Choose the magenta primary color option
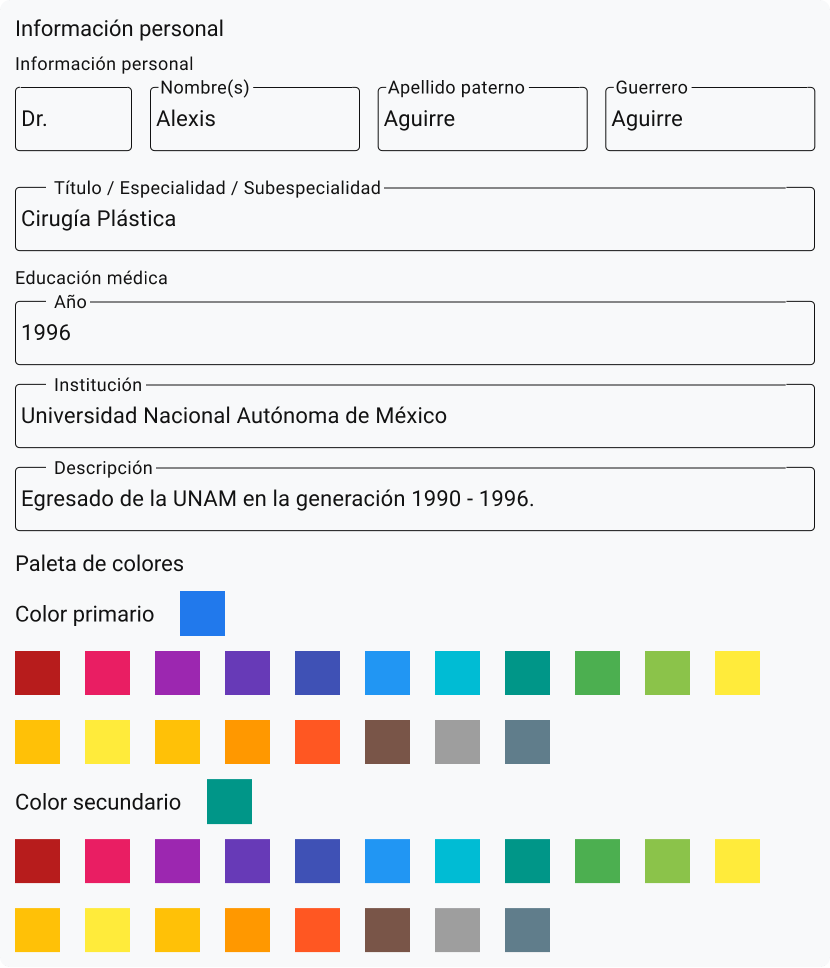 pyautogui.click(x=177, y=673)
